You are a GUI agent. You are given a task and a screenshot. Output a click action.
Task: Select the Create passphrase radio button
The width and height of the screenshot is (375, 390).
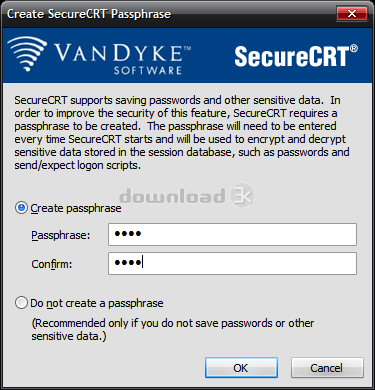21,208
